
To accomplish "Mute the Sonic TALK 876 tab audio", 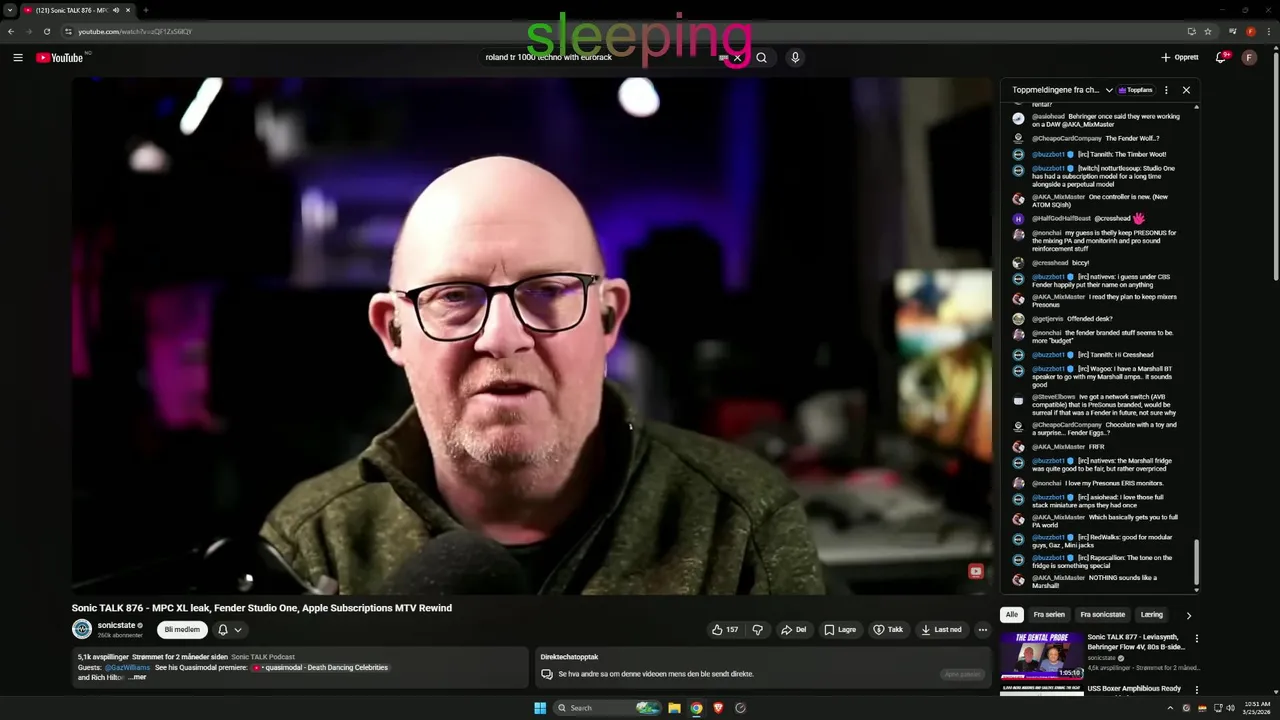I will pos(116,10).
